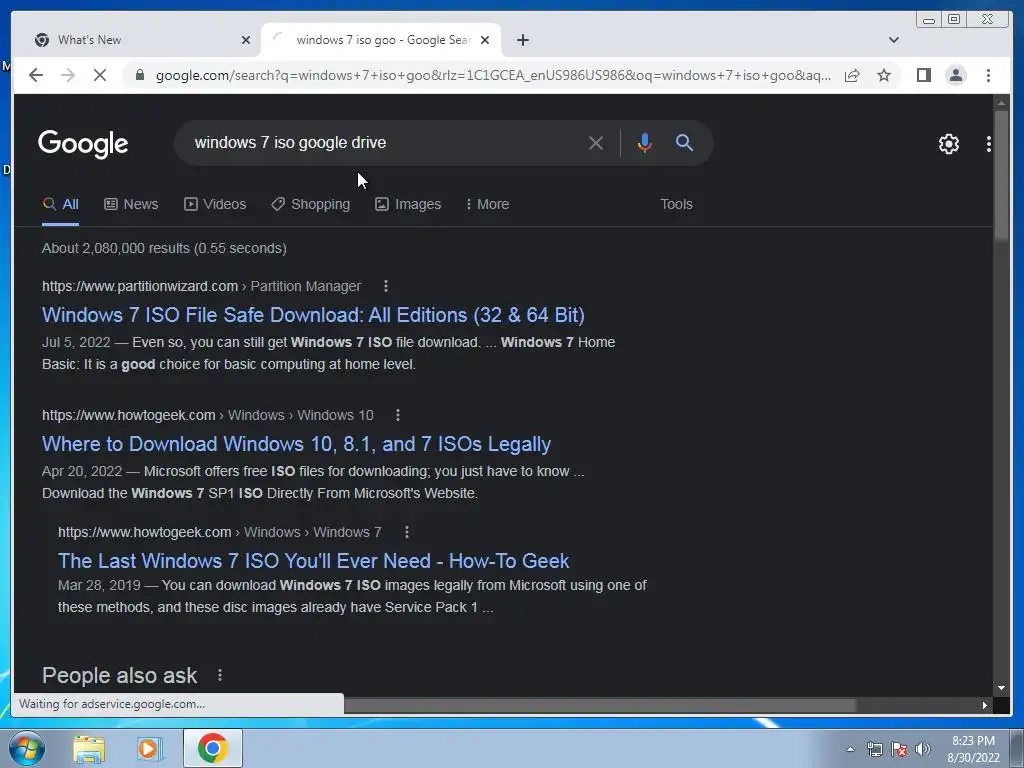Screen dimensions: 1024x768
Task: Click the partitionwizard.com URL breadcrumb
Action: click(201, 286)
